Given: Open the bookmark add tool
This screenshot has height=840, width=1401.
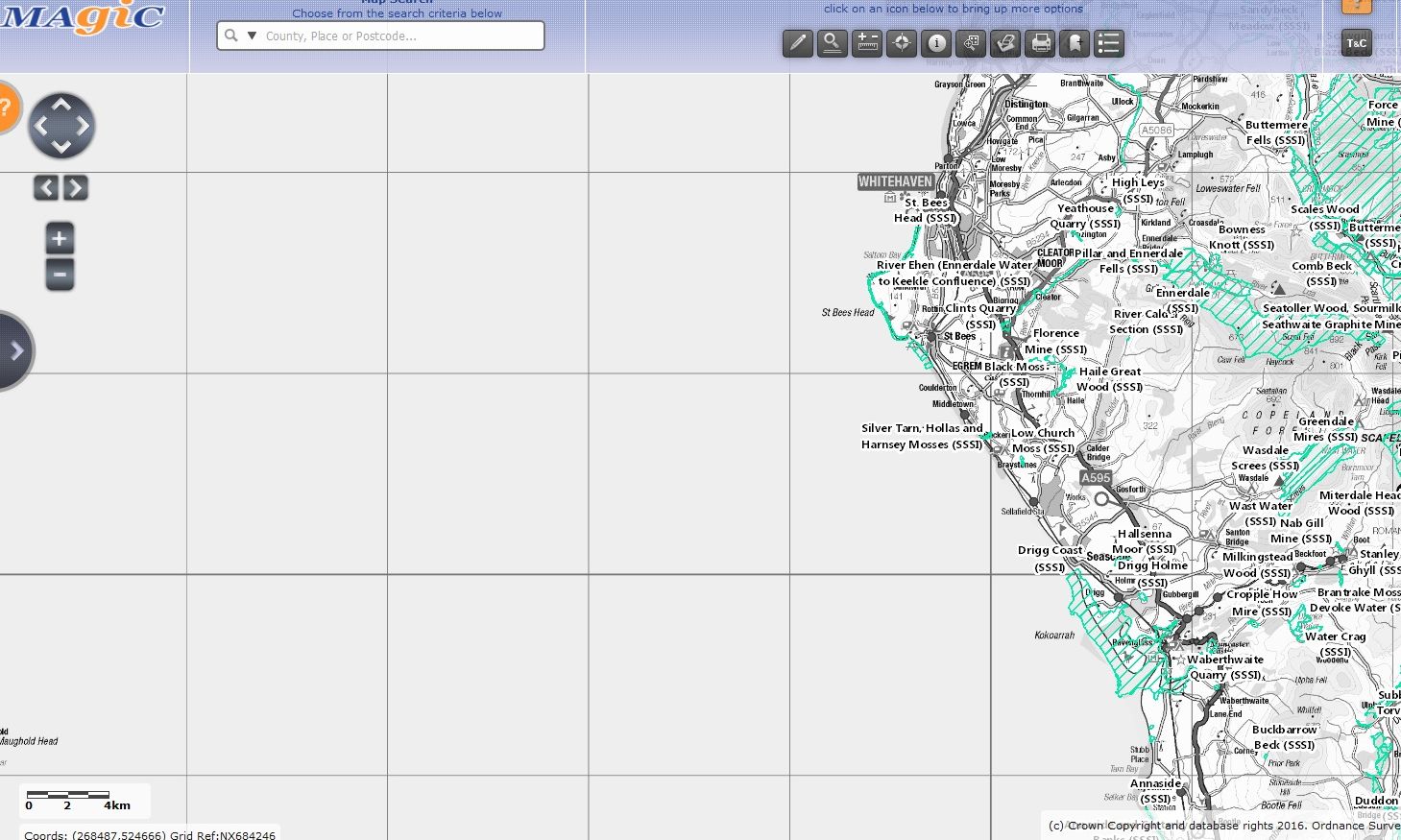Looking at the screenshot, I should point(1075,43).
